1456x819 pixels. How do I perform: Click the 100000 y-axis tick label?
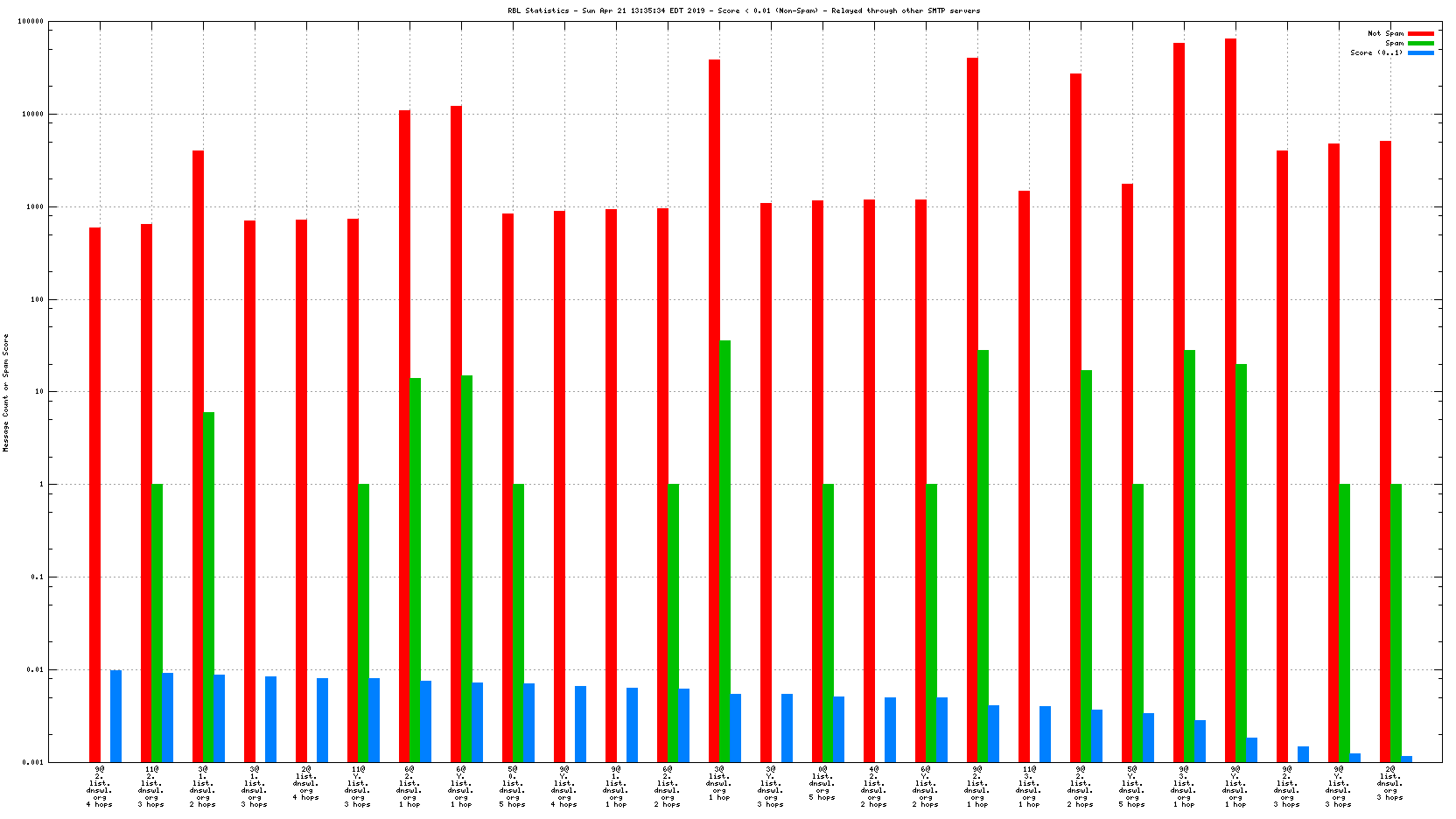pos(31,22)
